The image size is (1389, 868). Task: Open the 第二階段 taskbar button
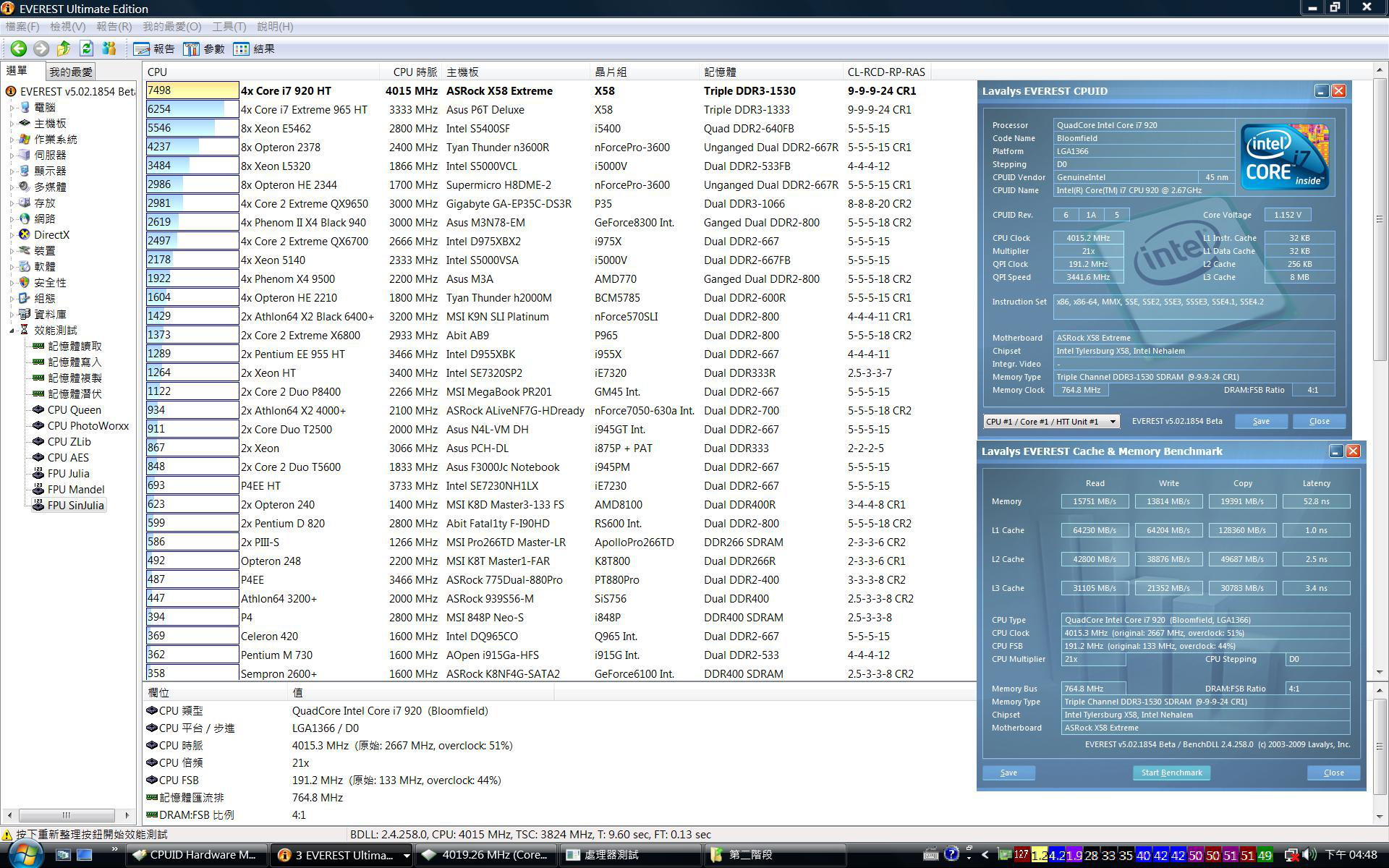coord(775,855)
